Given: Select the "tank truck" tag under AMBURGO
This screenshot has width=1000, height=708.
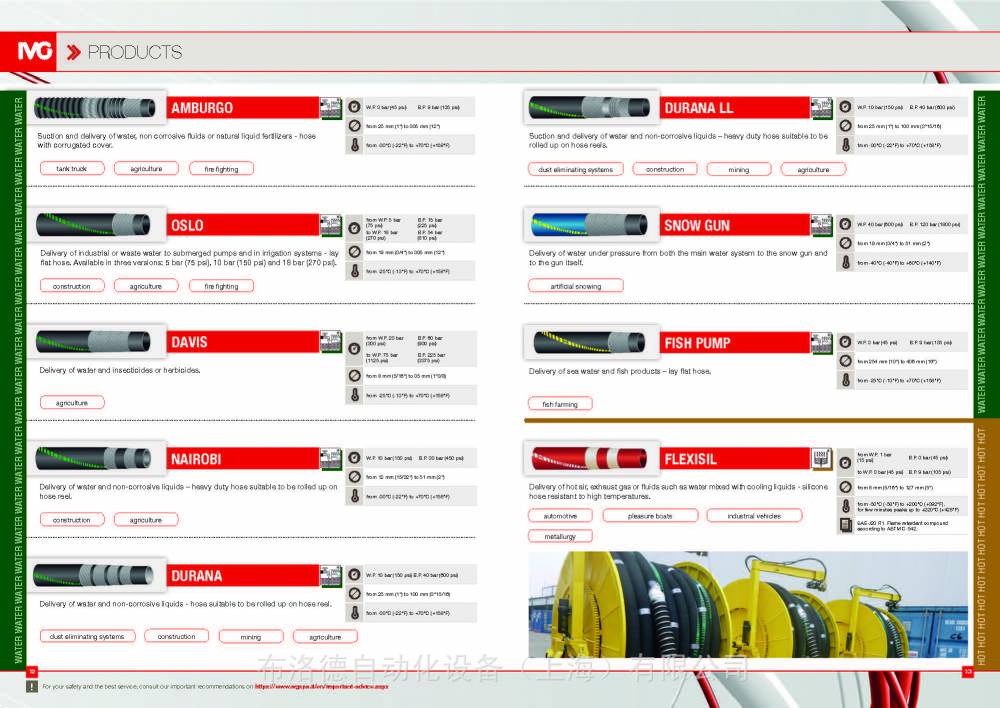Looking at the screenshot, I should pyautogui.click(x=71, y=169).
